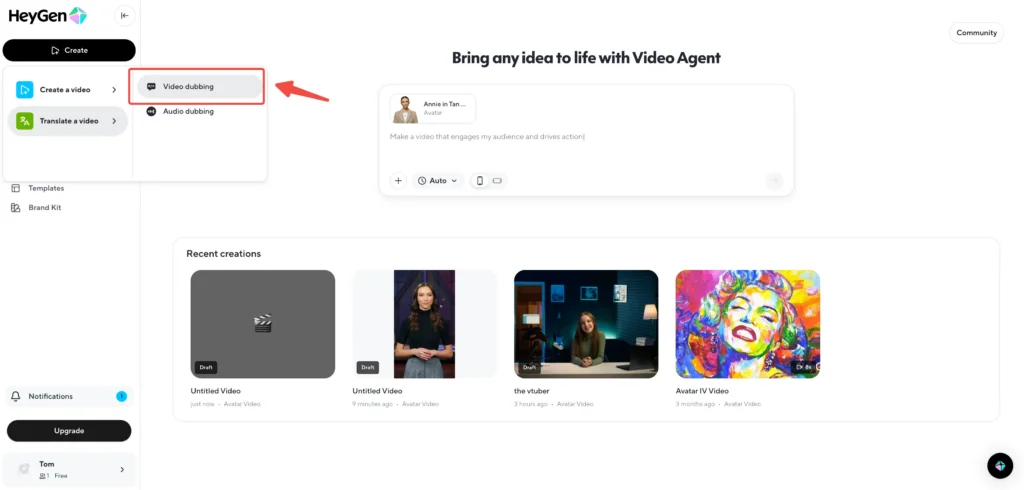The image size is (1024, 490).
Task: Select Video dubbing option
Action: 199,86
